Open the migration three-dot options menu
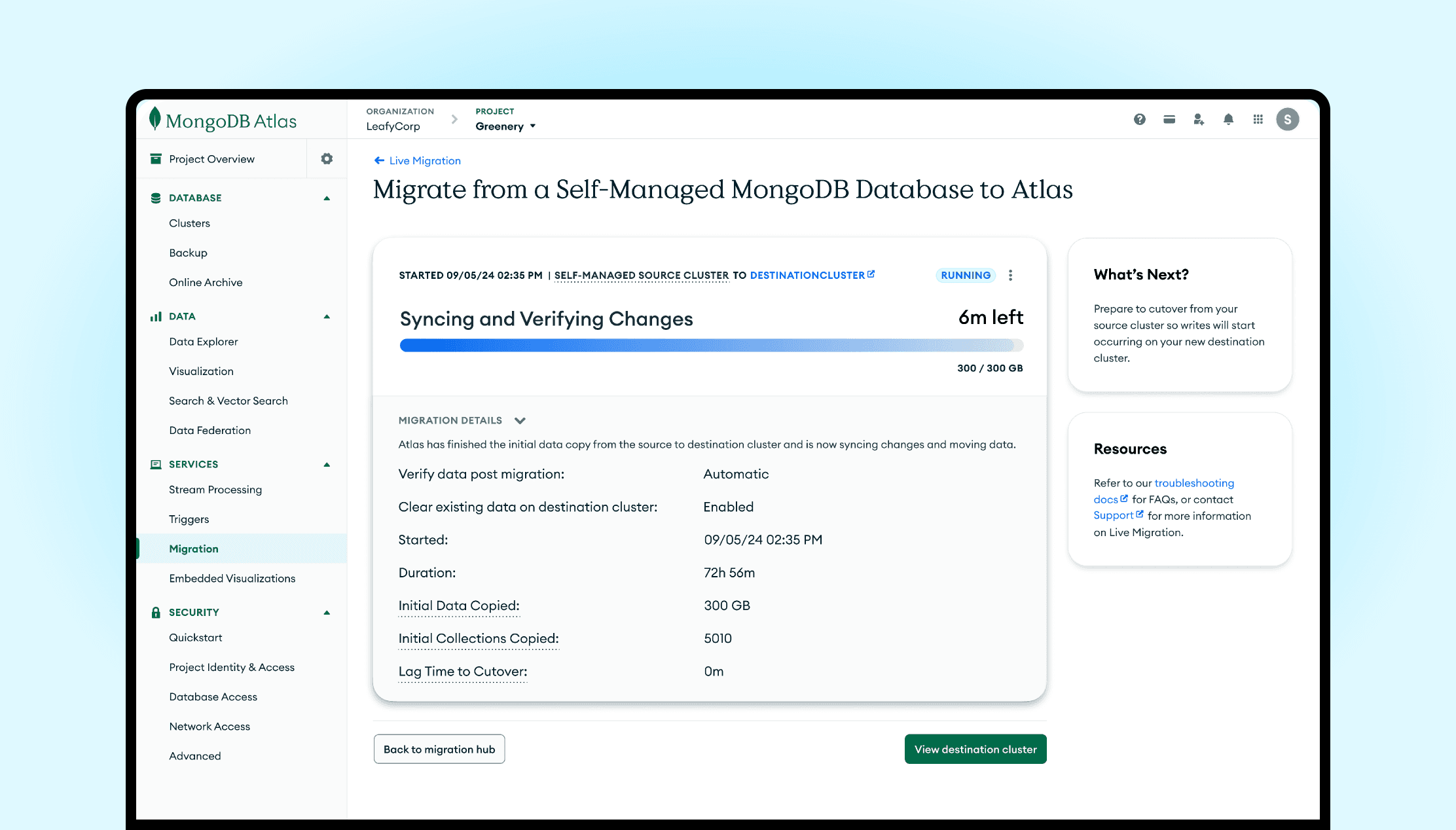Image resolution: width=1456 pixels, height=830 pixels. (1011, 276)
